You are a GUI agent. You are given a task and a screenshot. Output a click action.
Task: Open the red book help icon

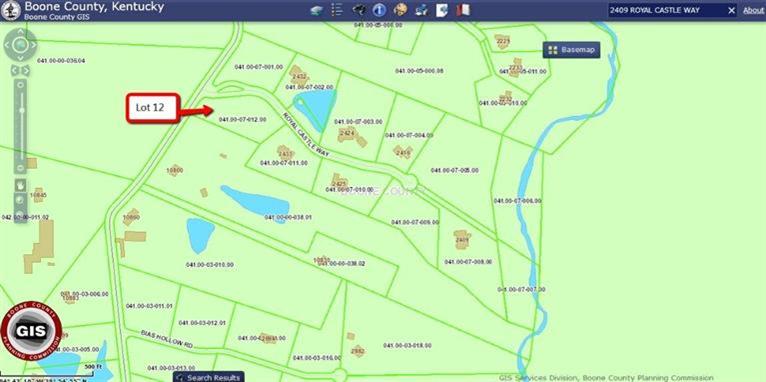coord(463,10)
